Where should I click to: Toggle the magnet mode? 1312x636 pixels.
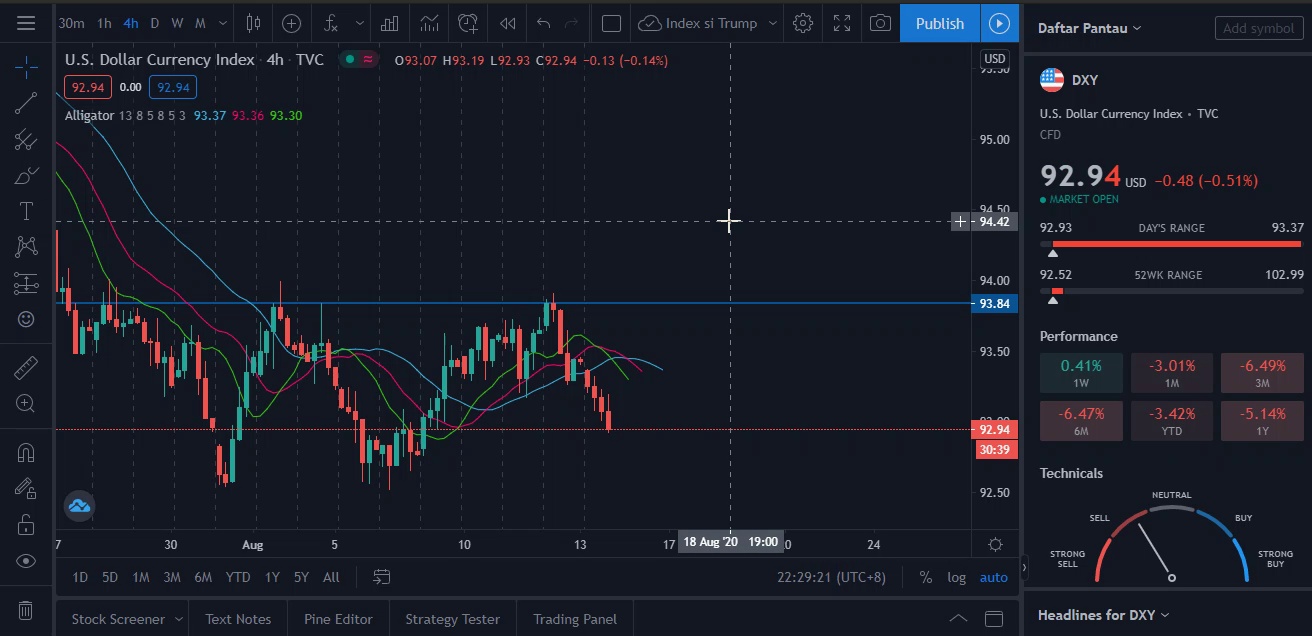tap(26, 453)
